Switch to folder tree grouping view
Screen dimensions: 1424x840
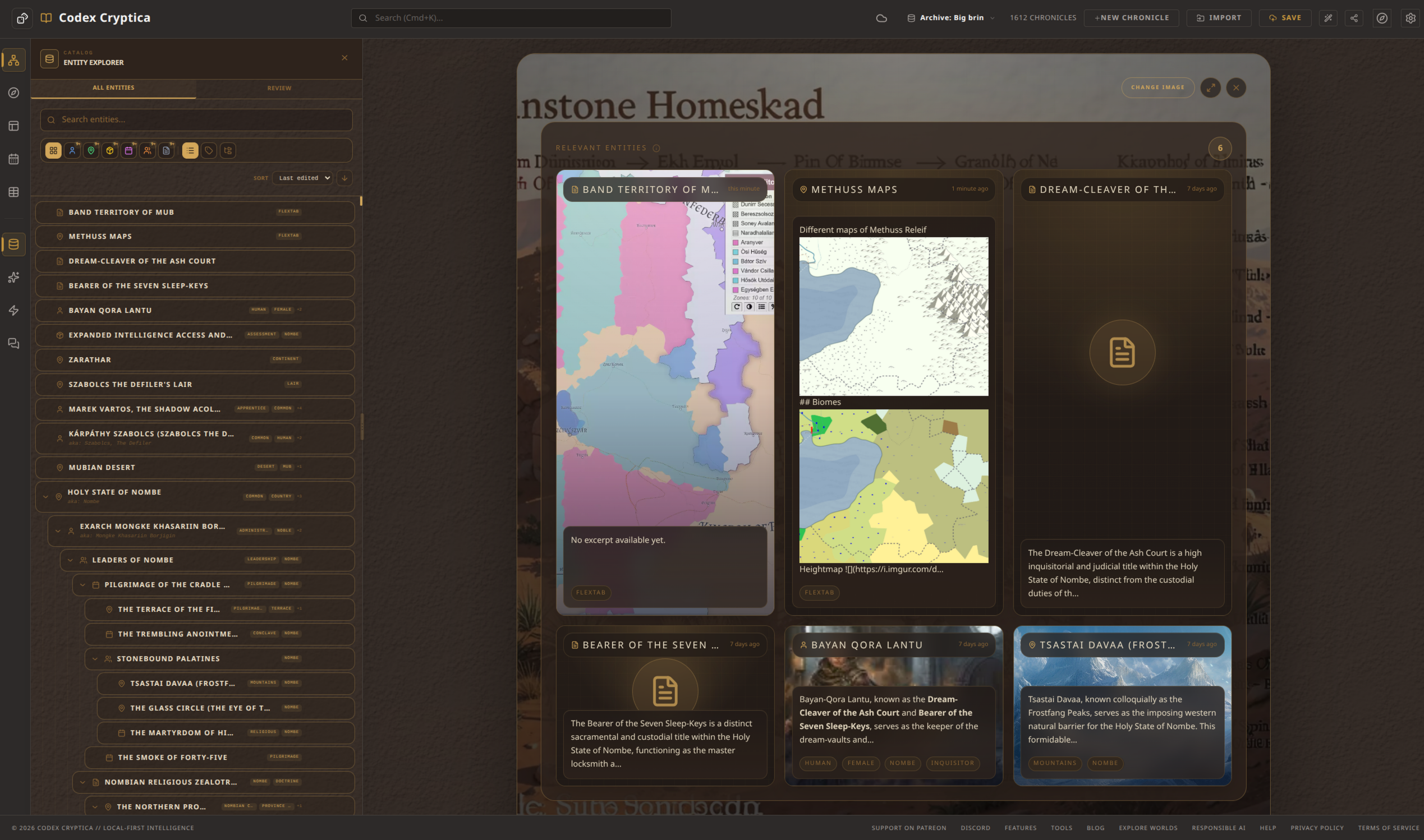point(228,151)
